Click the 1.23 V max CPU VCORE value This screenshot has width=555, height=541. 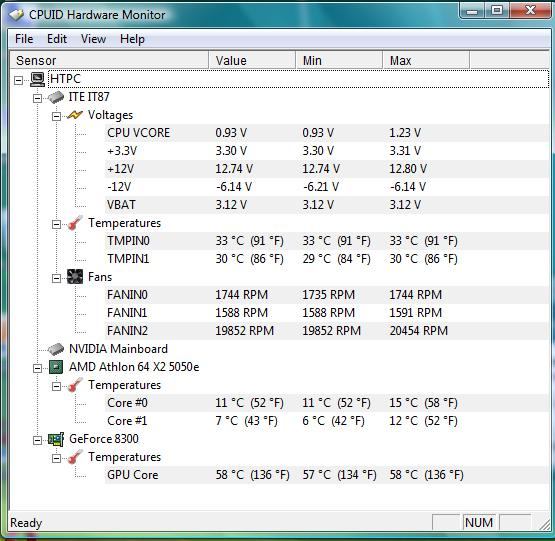(x=405, y=133)
